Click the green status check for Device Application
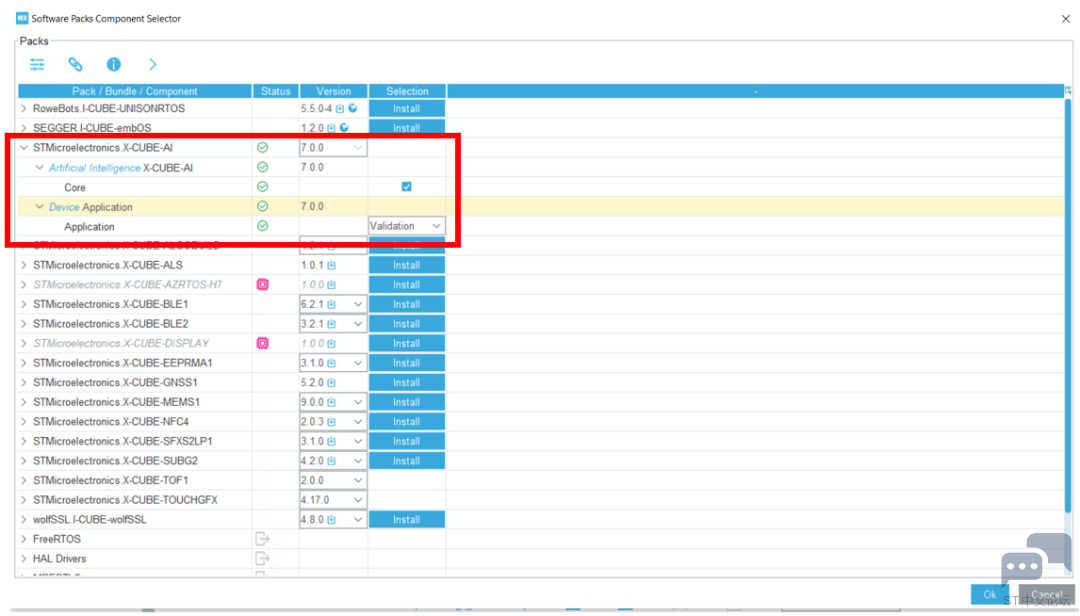1080x616 pixels. [262, 206]
